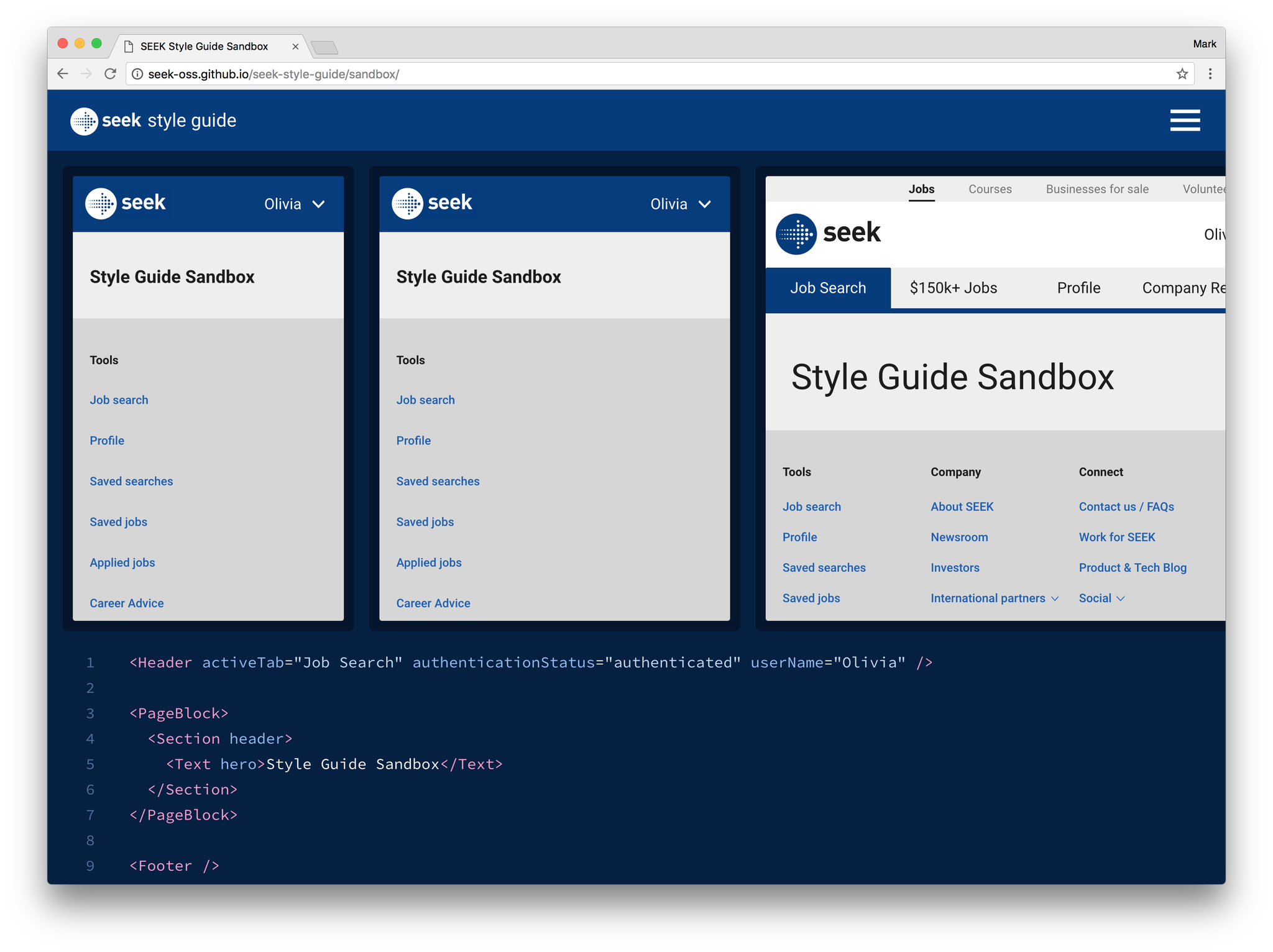1273x952 pixels.
Task: Expand the Olivia user menu in first preview
Action: click(295, 204)
